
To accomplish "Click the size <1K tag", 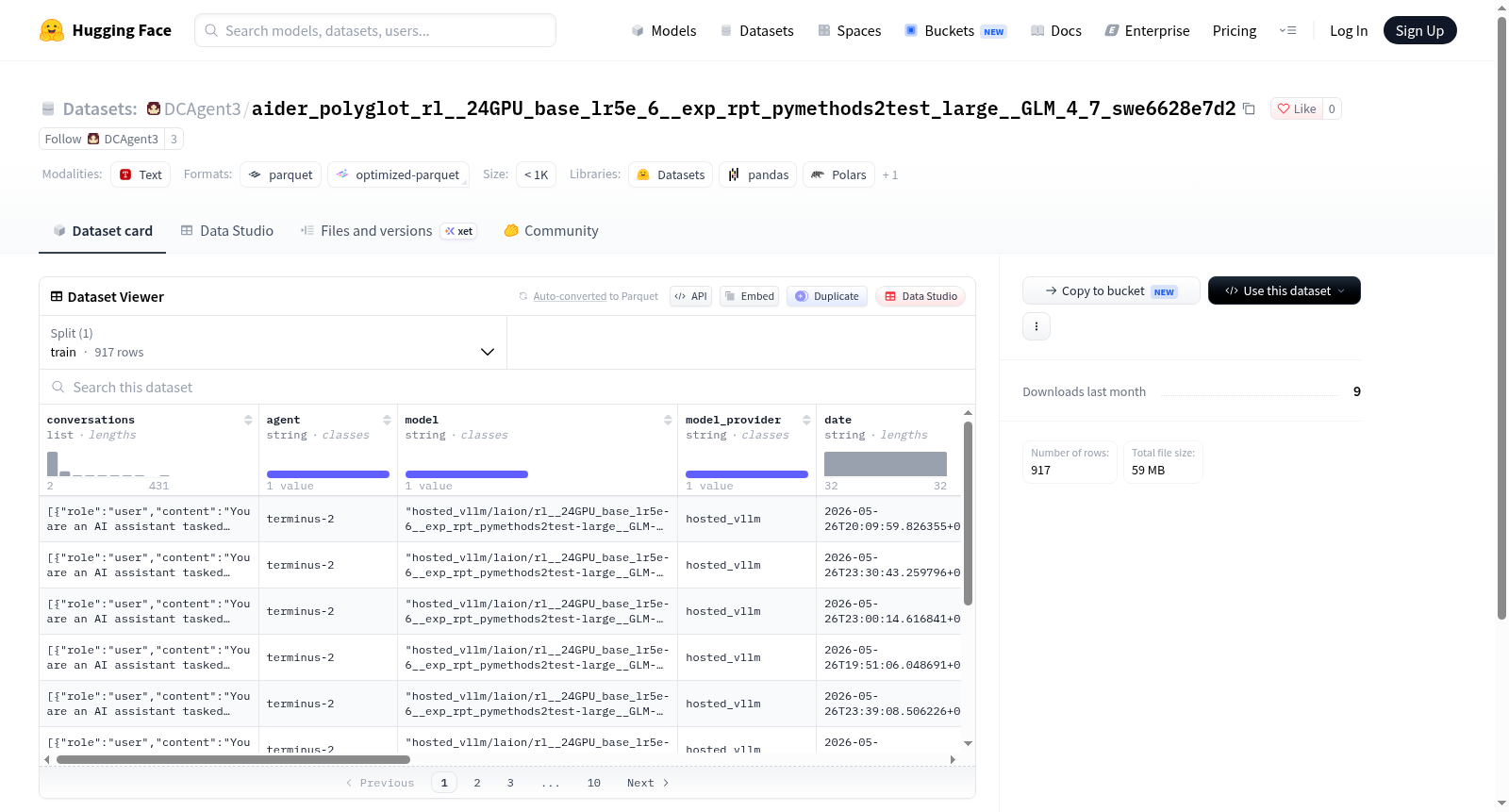I will (537, 174).
